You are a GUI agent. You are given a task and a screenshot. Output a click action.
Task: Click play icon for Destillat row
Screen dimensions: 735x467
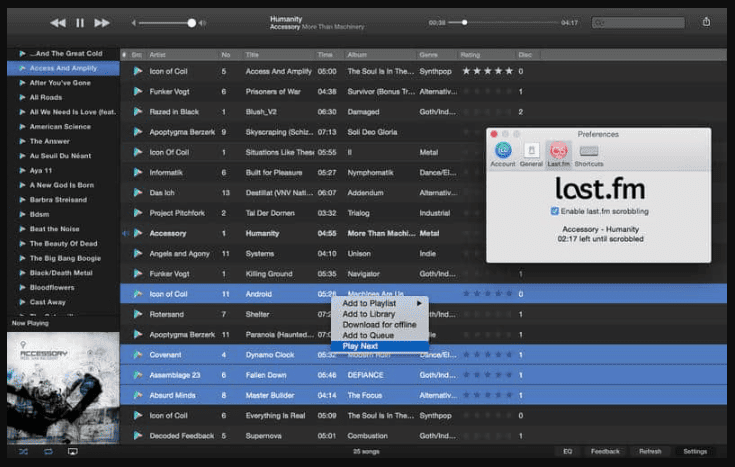[138, 193]
